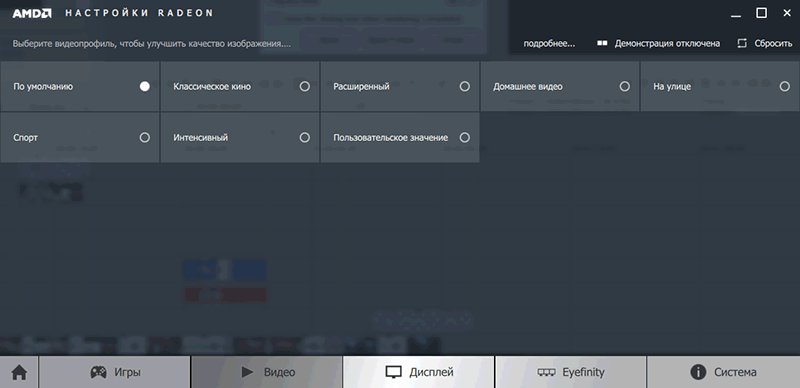Select the По умолчанию video profile
Screen dimensions: 800x388
point(80,86)
